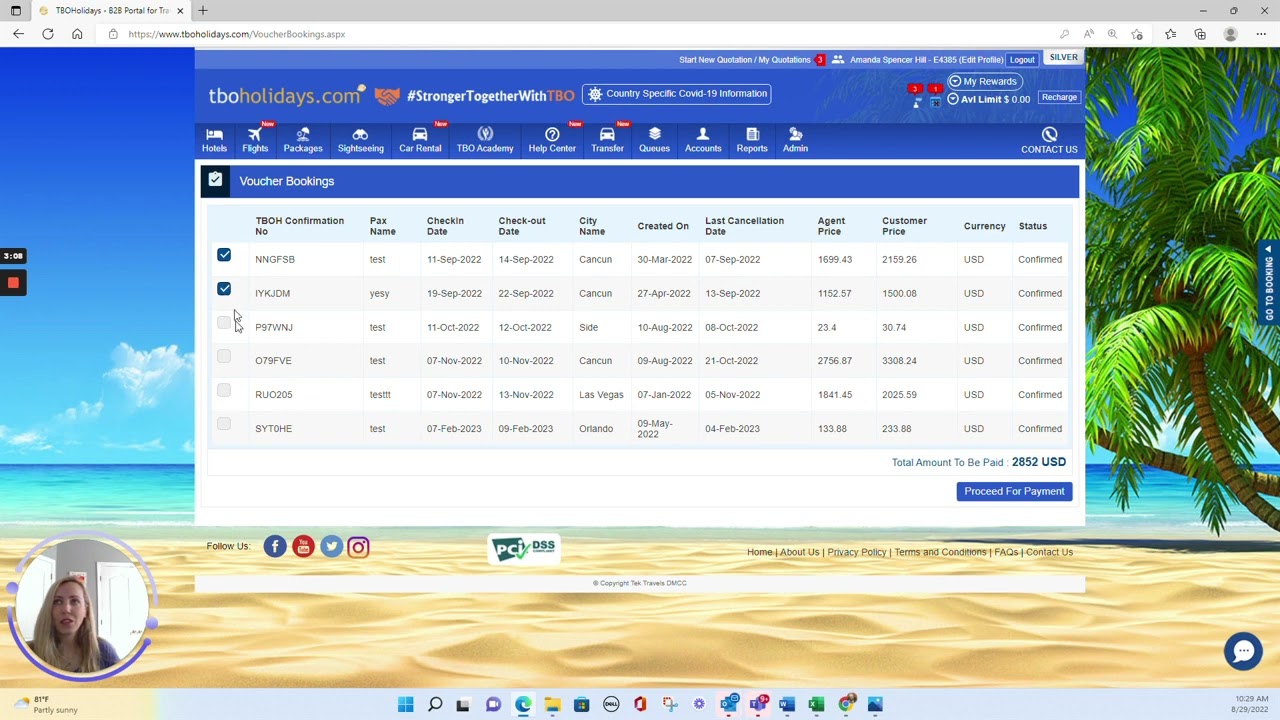Open the Admin menu
Image resolution: width=1280 pixels, height=720 pixels.
(795, 140)
